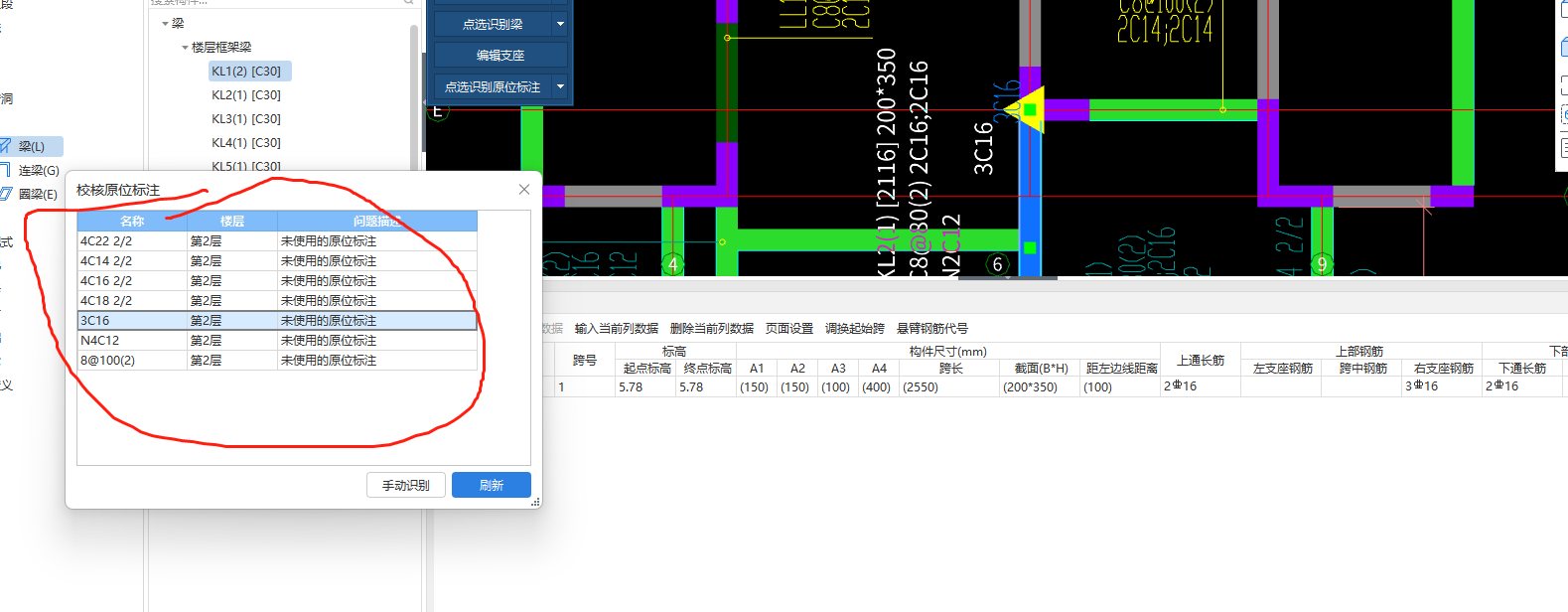This screenshot has width=1568, height=612.
Task: Click the yellow triangle marker on drawing
Action: [1027, 110]
